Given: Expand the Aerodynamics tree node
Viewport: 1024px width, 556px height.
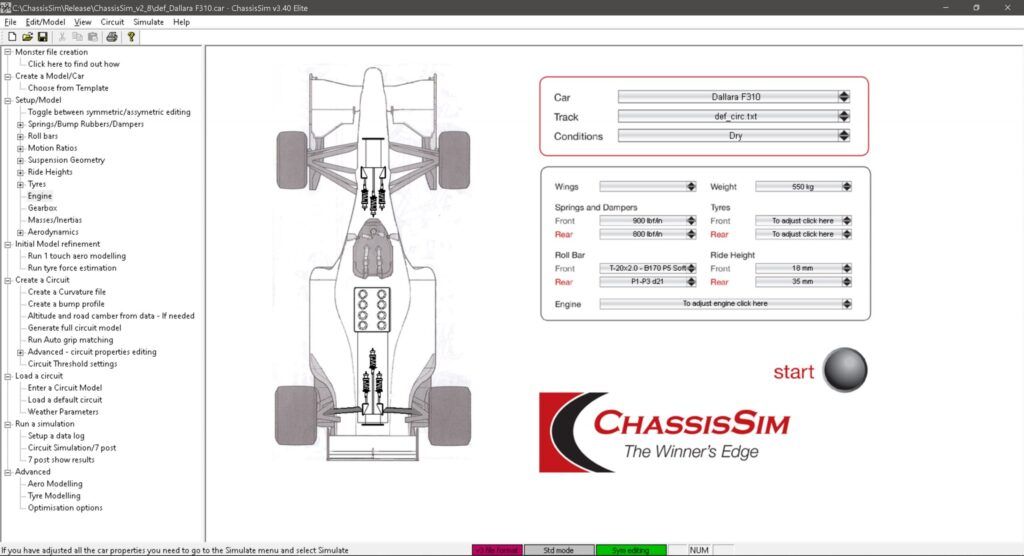Looking at the screenshot, I should (x=20, y=232).
